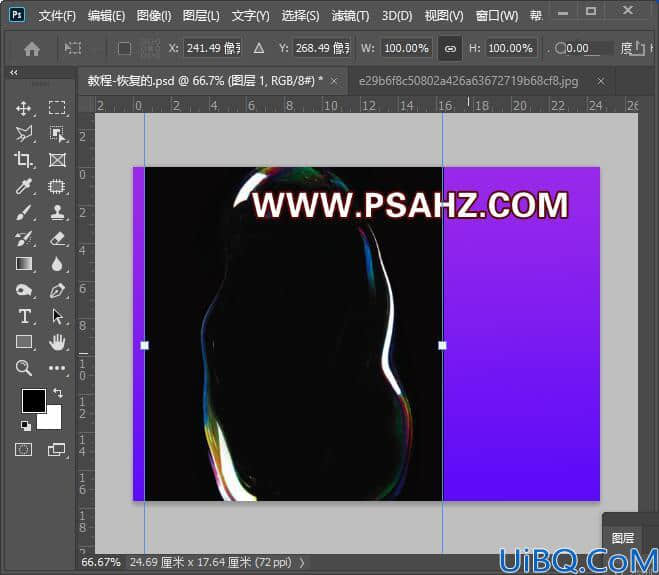Select the Zoom magnifier tool
This screenshot has height=575, width=659.
pos(24,368)
